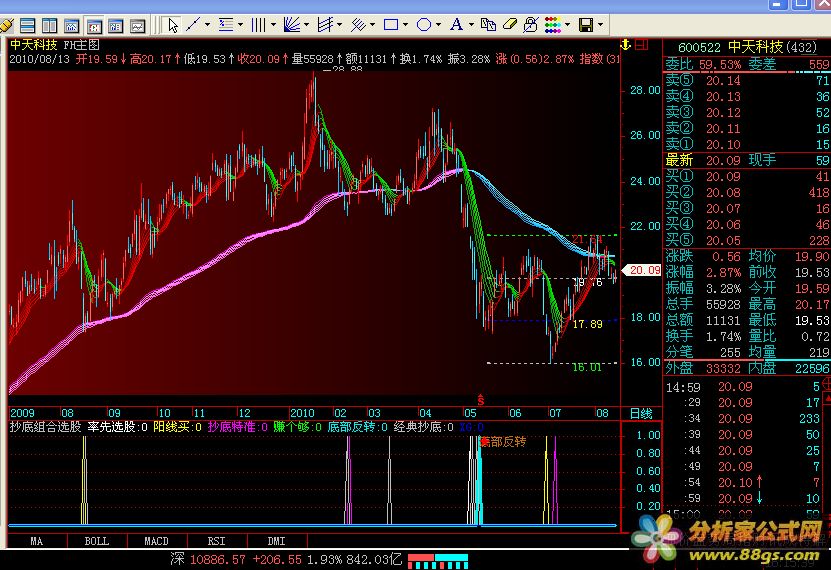The width and height of the screenshot is (831, 570).
Task: Click the 2010 year label on the time axis
Action: click(302, 413)
